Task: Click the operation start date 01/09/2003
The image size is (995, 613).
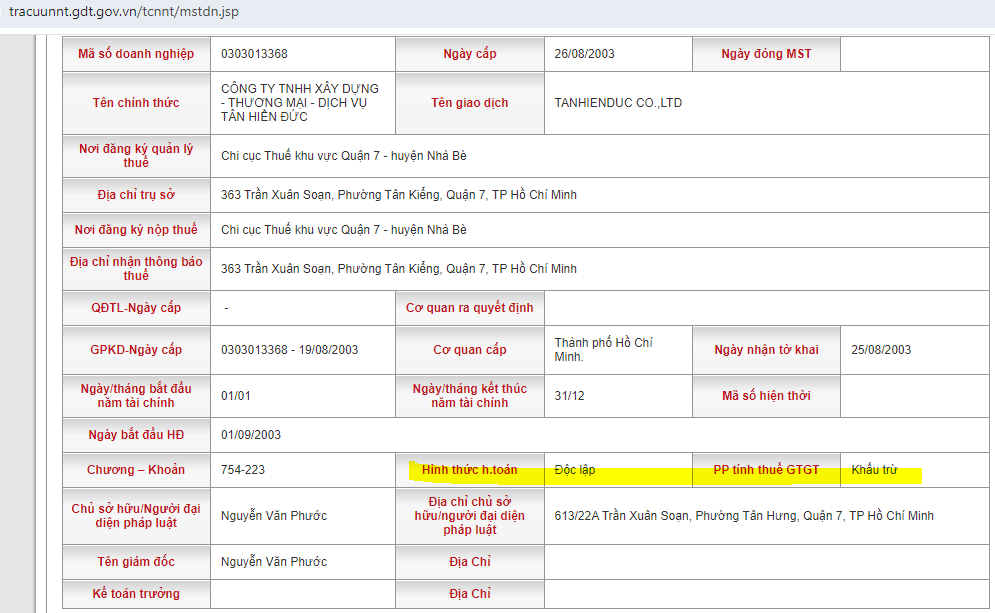Action: pyautogui.click(x=250, y=435)
